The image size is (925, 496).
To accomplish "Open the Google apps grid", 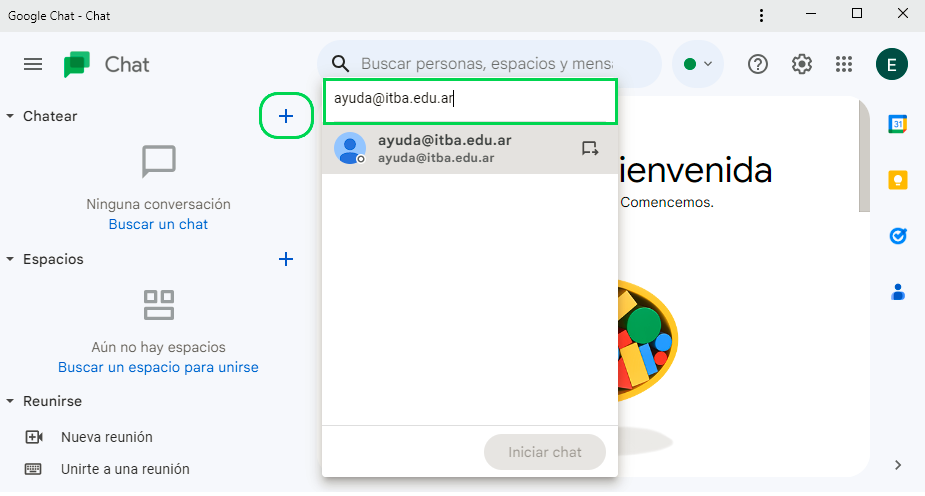I will pos(844,64).
